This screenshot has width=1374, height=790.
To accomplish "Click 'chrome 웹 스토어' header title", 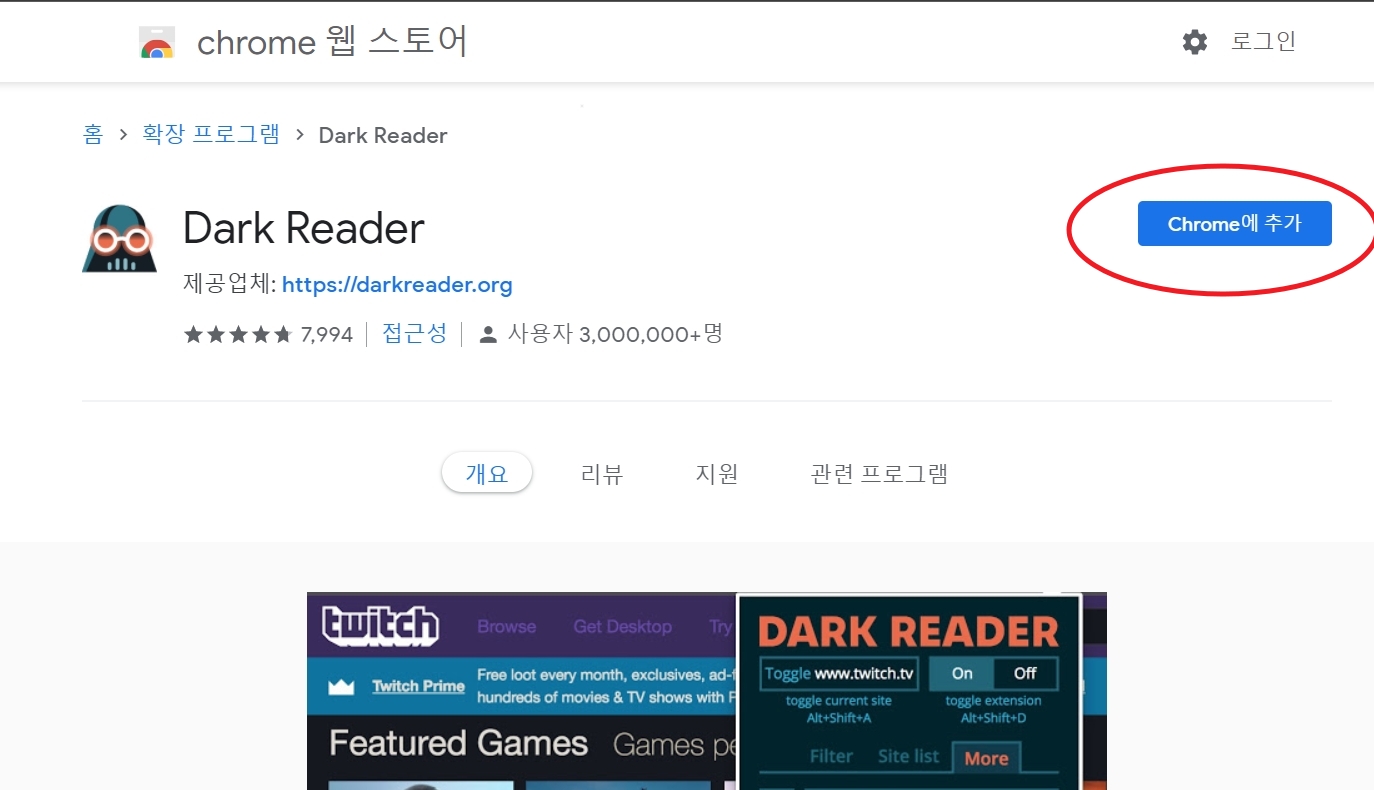I will tap(333, 42).
